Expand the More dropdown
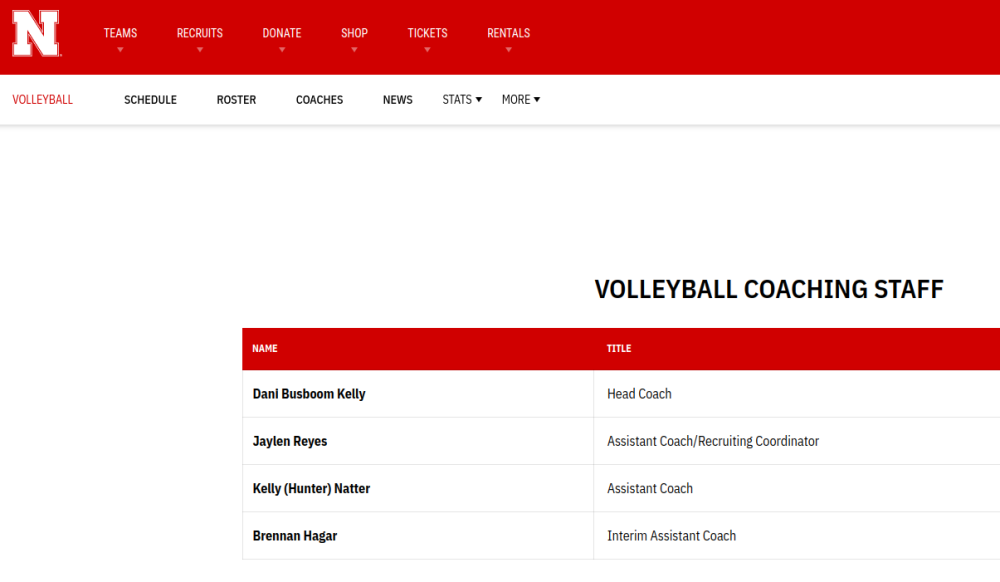This screenshot has width=1000, height=582. 520,100
